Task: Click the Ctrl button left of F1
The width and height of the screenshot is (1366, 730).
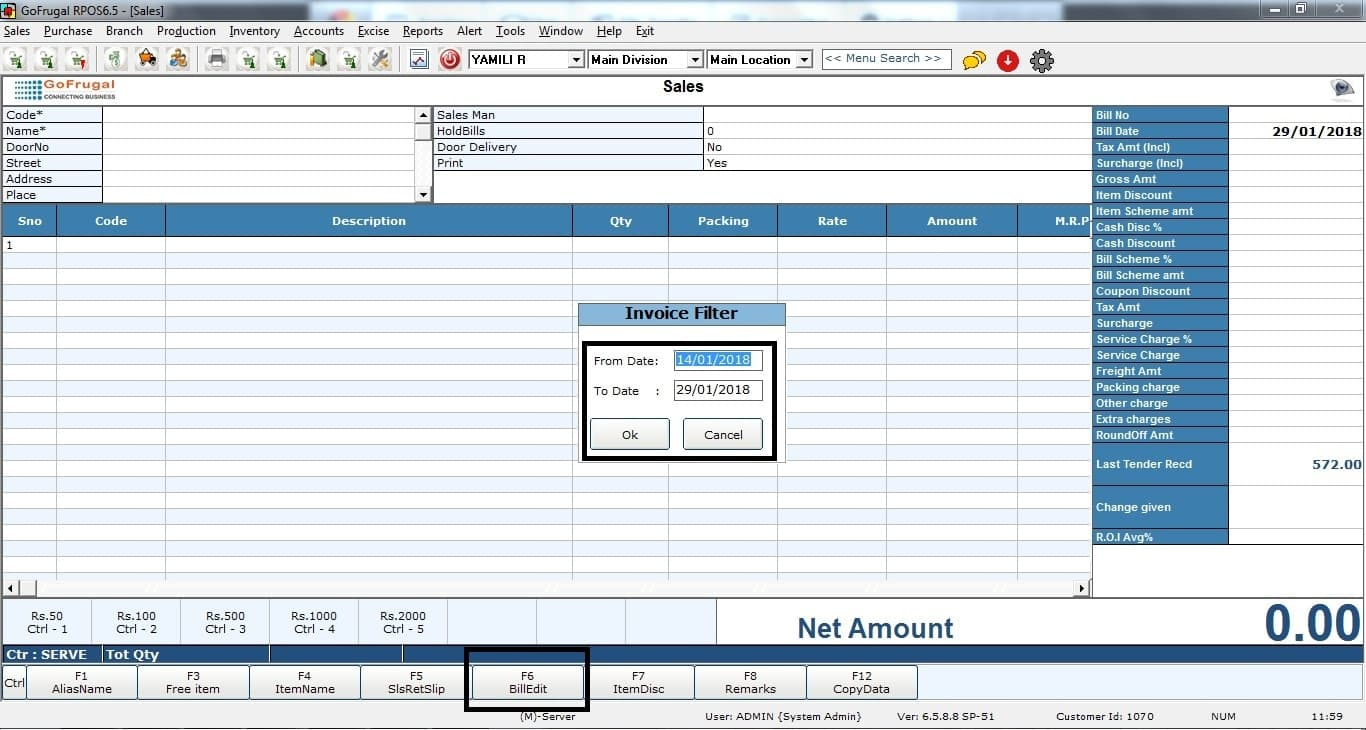Action: coord(14,683)
